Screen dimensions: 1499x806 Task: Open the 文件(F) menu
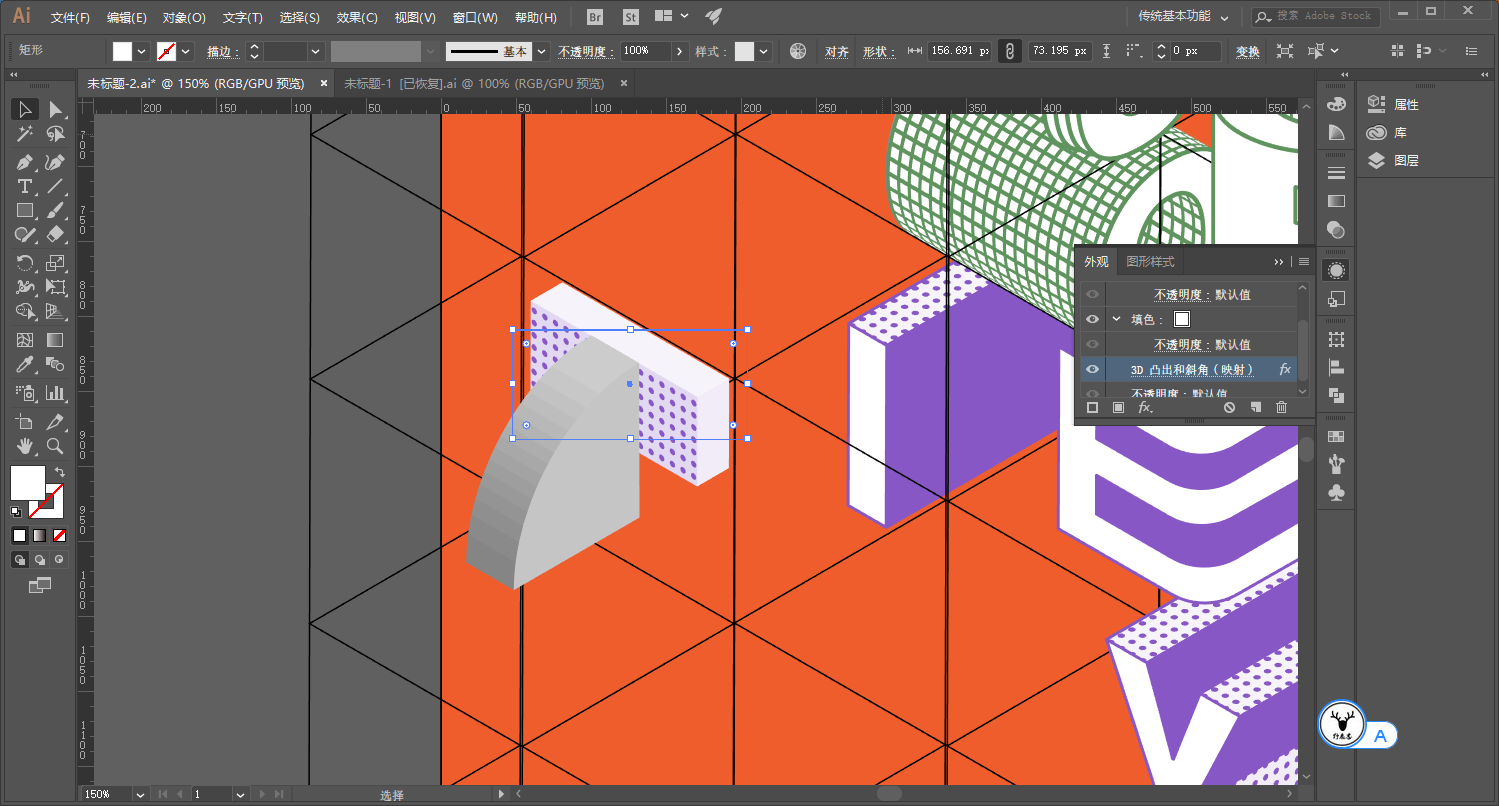pos(70,17)
